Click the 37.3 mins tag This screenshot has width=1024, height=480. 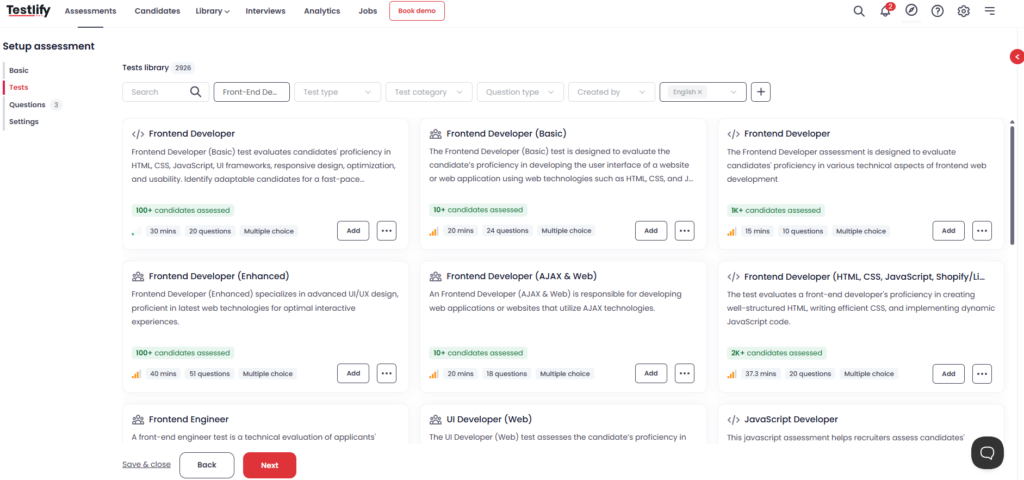pos(760,374)
